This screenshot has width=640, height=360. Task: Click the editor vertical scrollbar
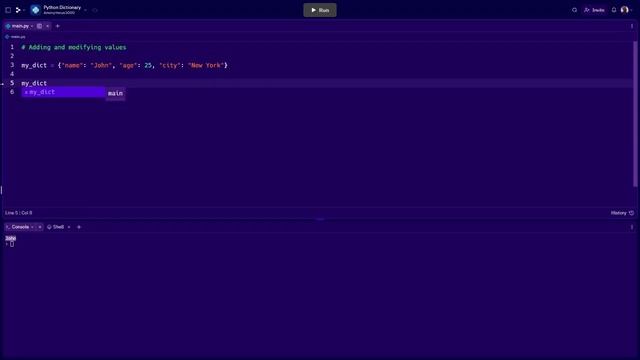click(635, 114)
